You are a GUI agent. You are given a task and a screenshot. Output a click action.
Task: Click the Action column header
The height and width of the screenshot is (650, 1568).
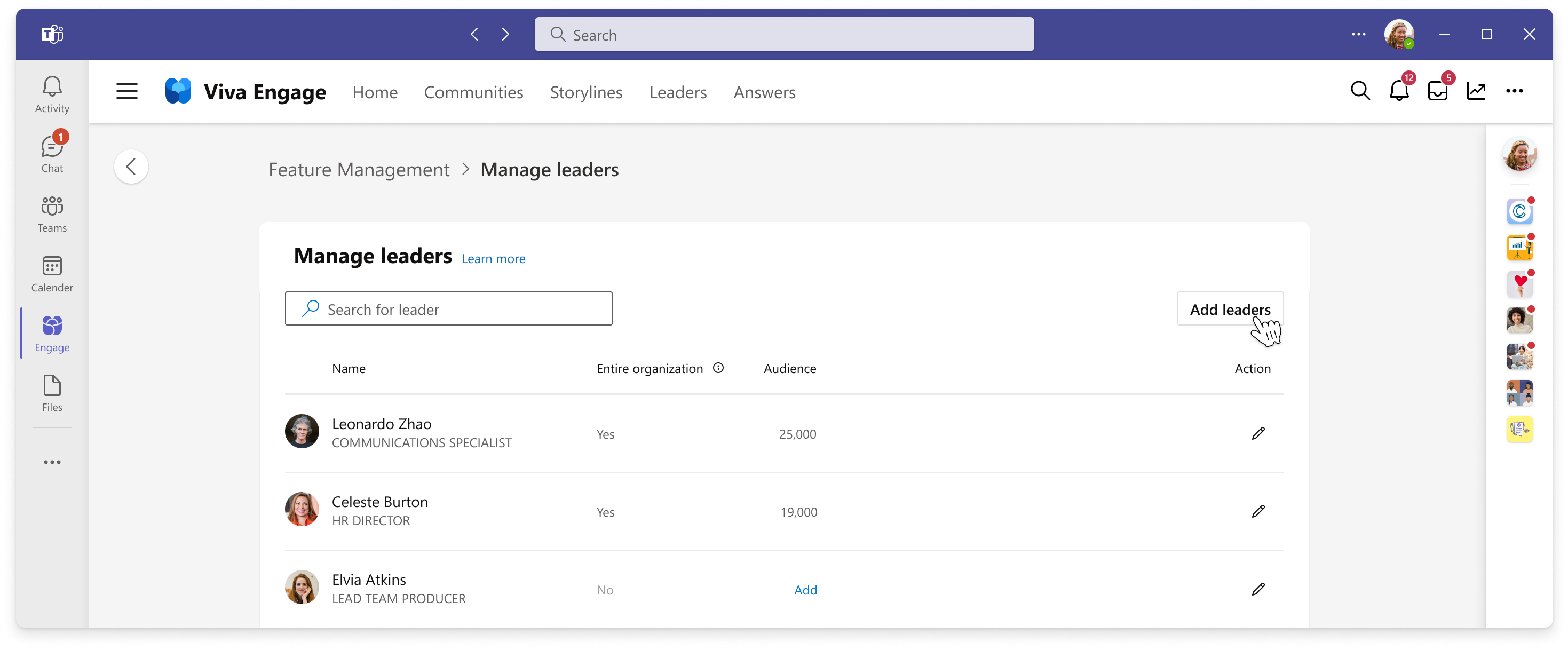(1252, 368)
